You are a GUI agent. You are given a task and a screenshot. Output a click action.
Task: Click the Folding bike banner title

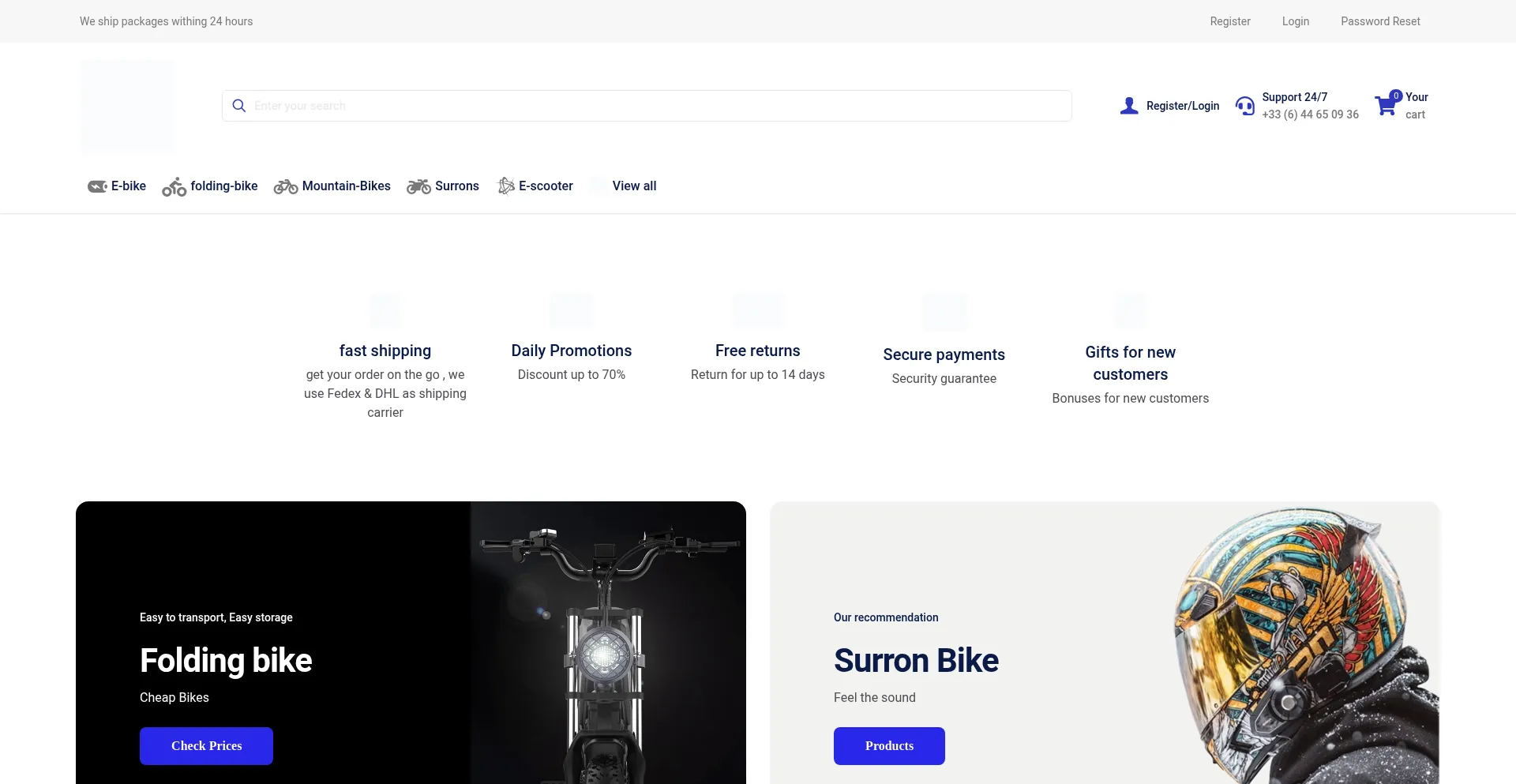pos(226,661)
